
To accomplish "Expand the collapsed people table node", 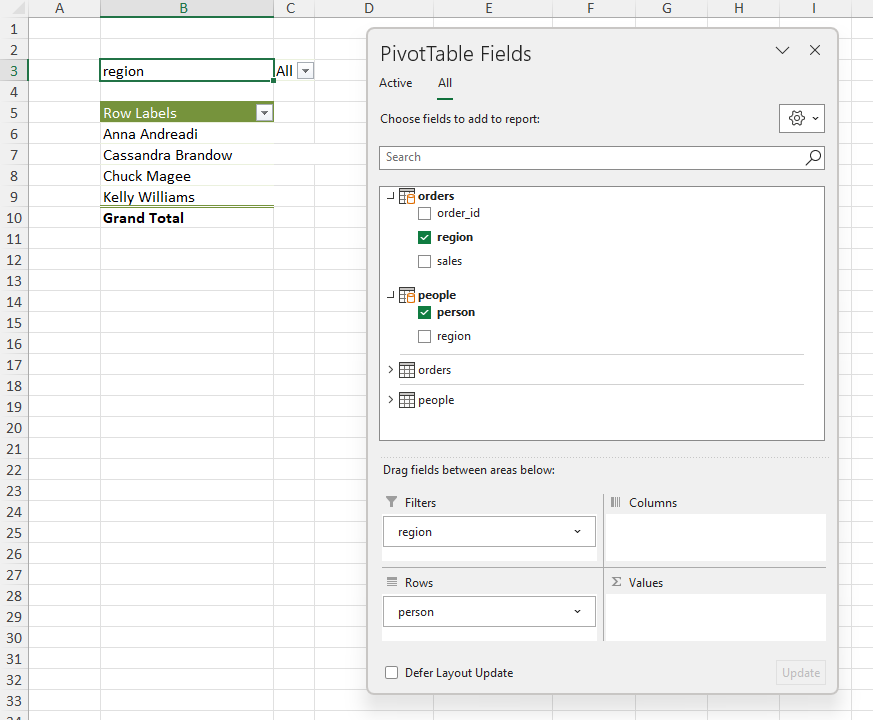I will tap(390, 400).
